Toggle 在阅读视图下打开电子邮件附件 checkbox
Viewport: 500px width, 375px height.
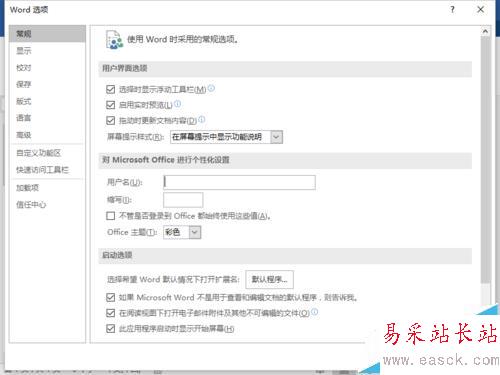[110, 313]
